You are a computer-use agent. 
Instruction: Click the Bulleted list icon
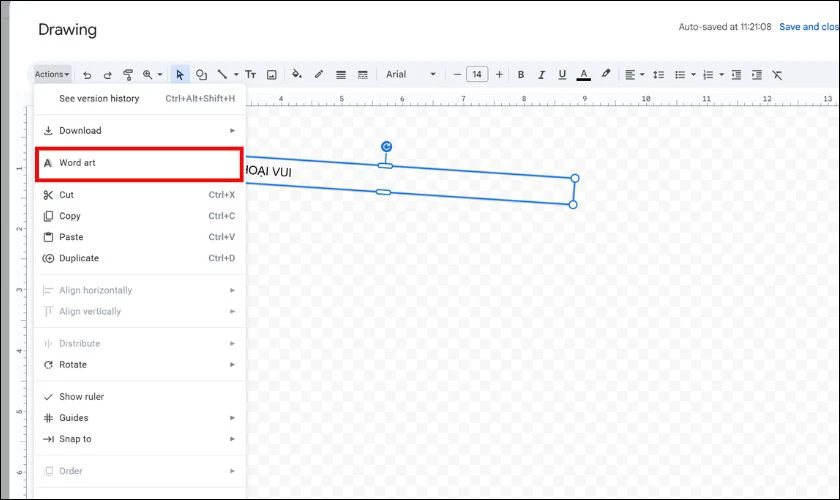pos(680,74)
